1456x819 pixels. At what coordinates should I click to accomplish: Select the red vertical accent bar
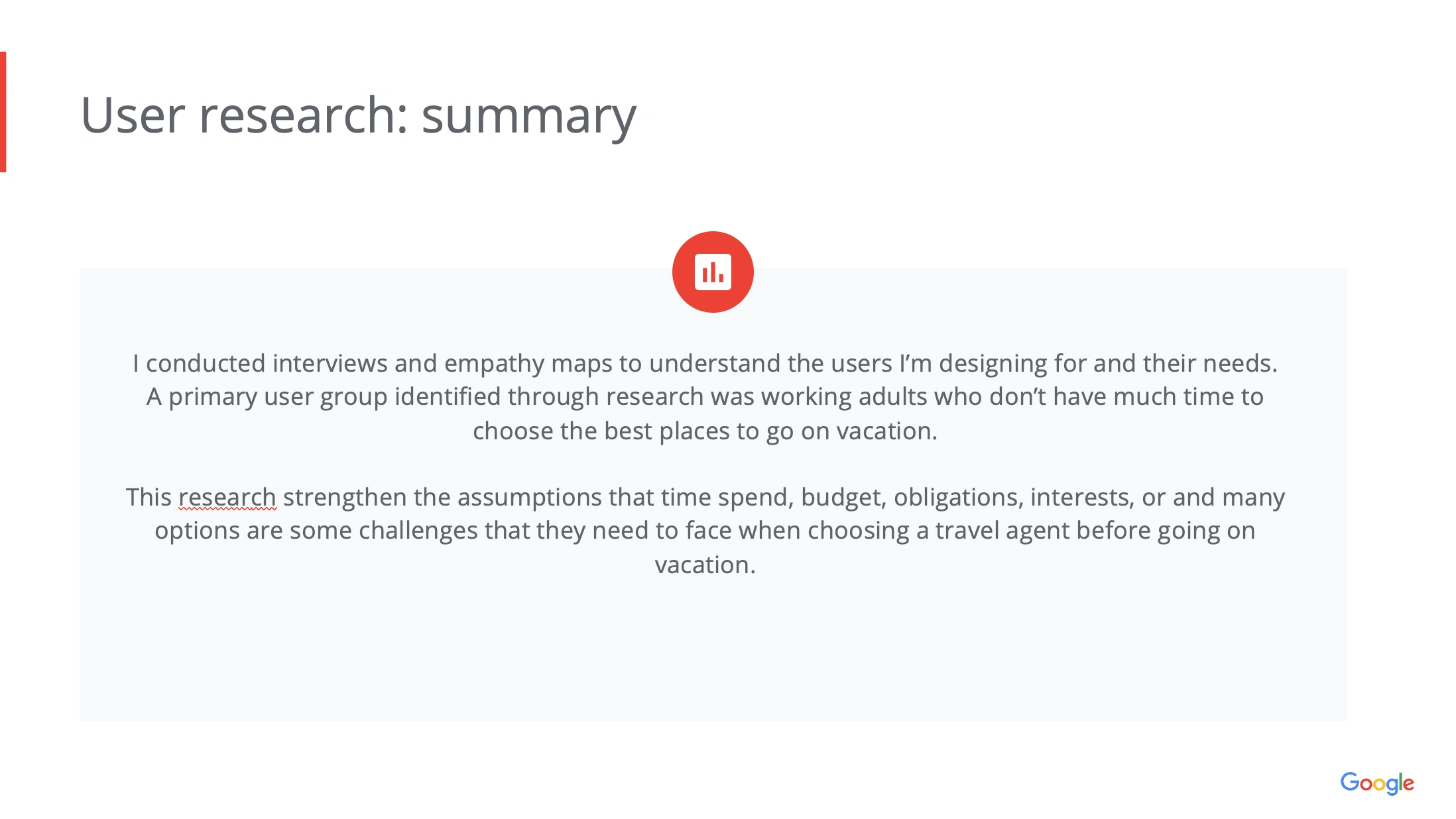(x=3, y=112)
